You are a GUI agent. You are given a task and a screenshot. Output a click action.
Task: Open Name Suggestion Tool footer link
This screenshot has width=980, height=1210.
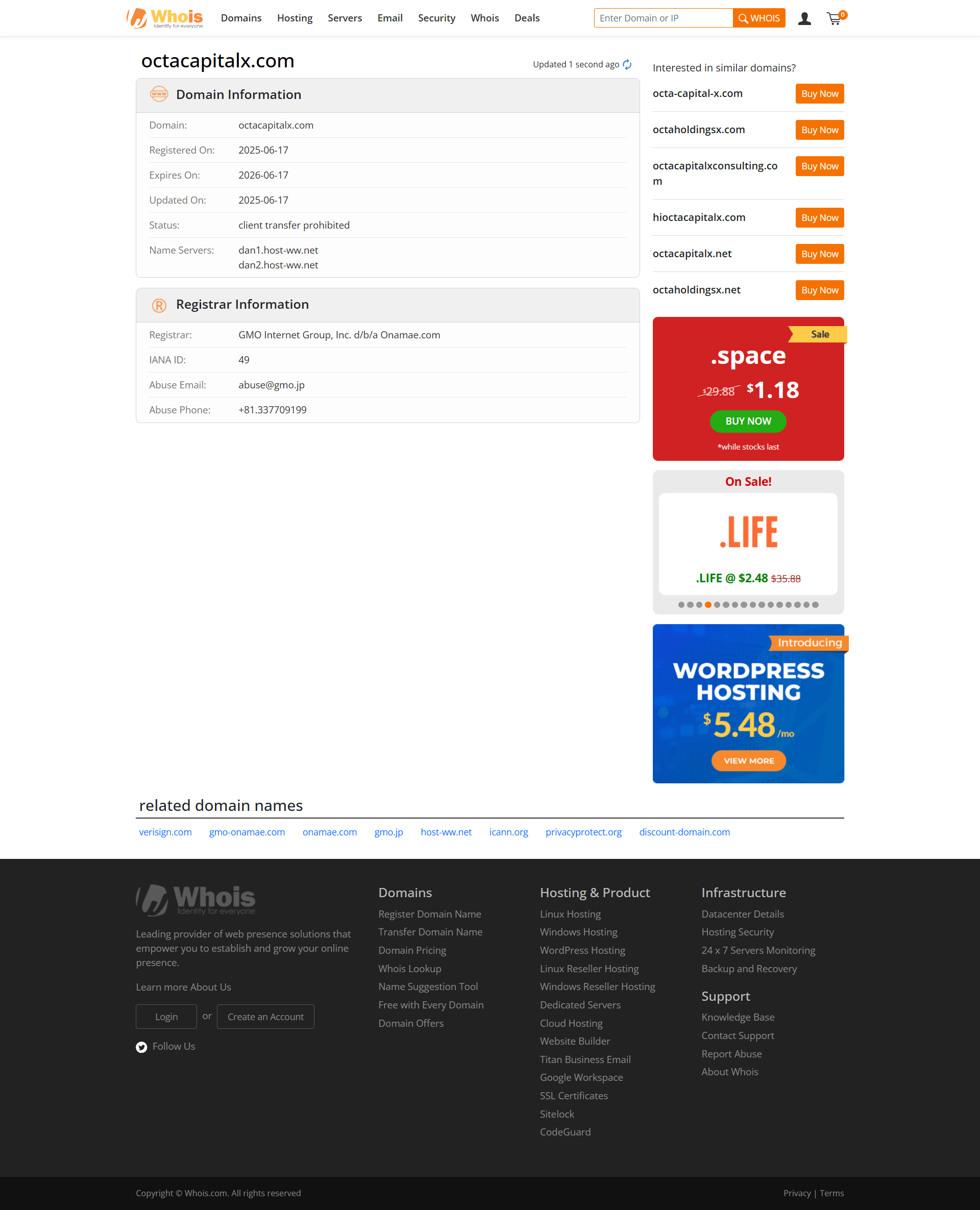click(x=428, y=986)
